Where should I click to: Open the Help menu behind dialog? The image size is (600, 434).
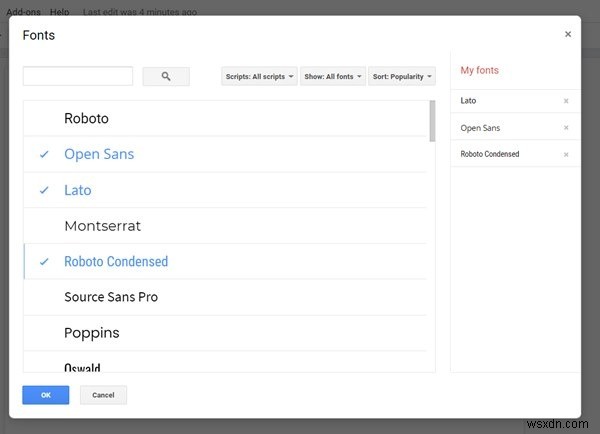[x=59, y=11]
